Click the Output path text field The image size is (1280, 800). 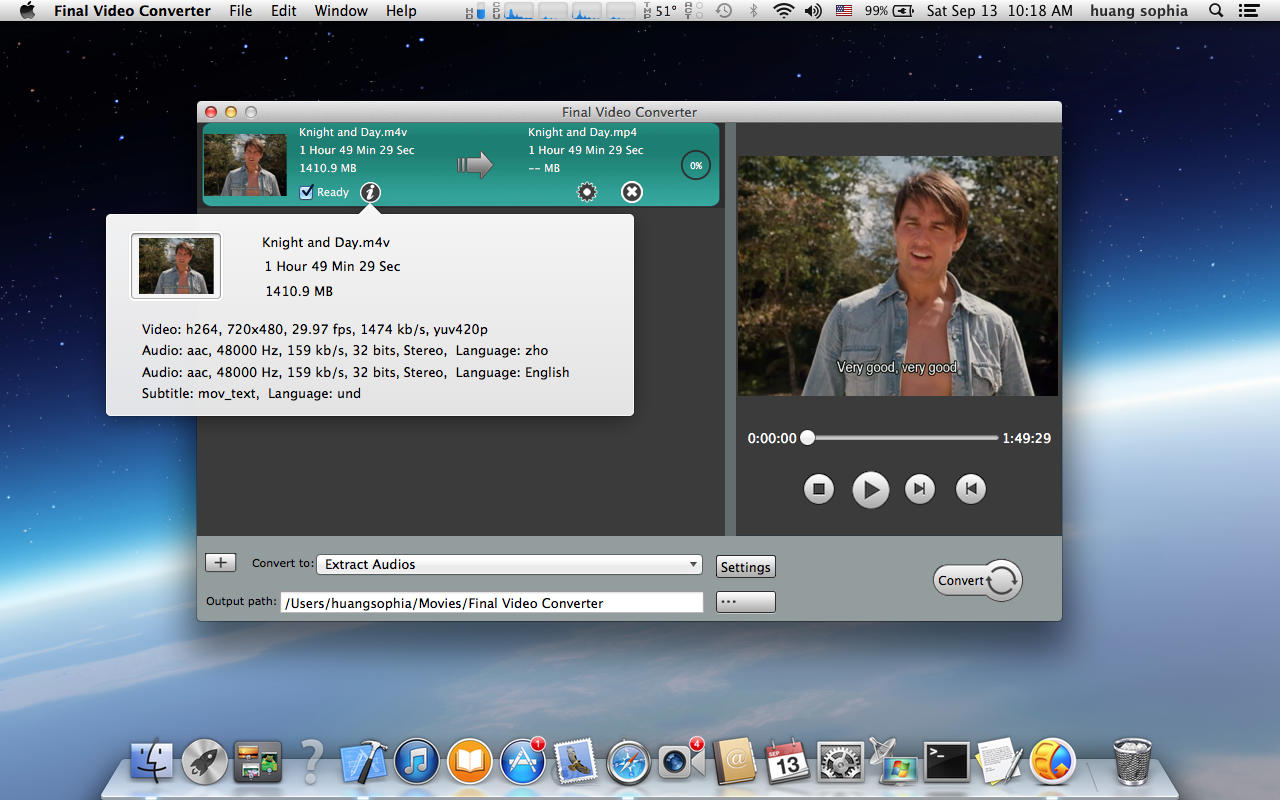pyautogui.click(x=492, y=603)
